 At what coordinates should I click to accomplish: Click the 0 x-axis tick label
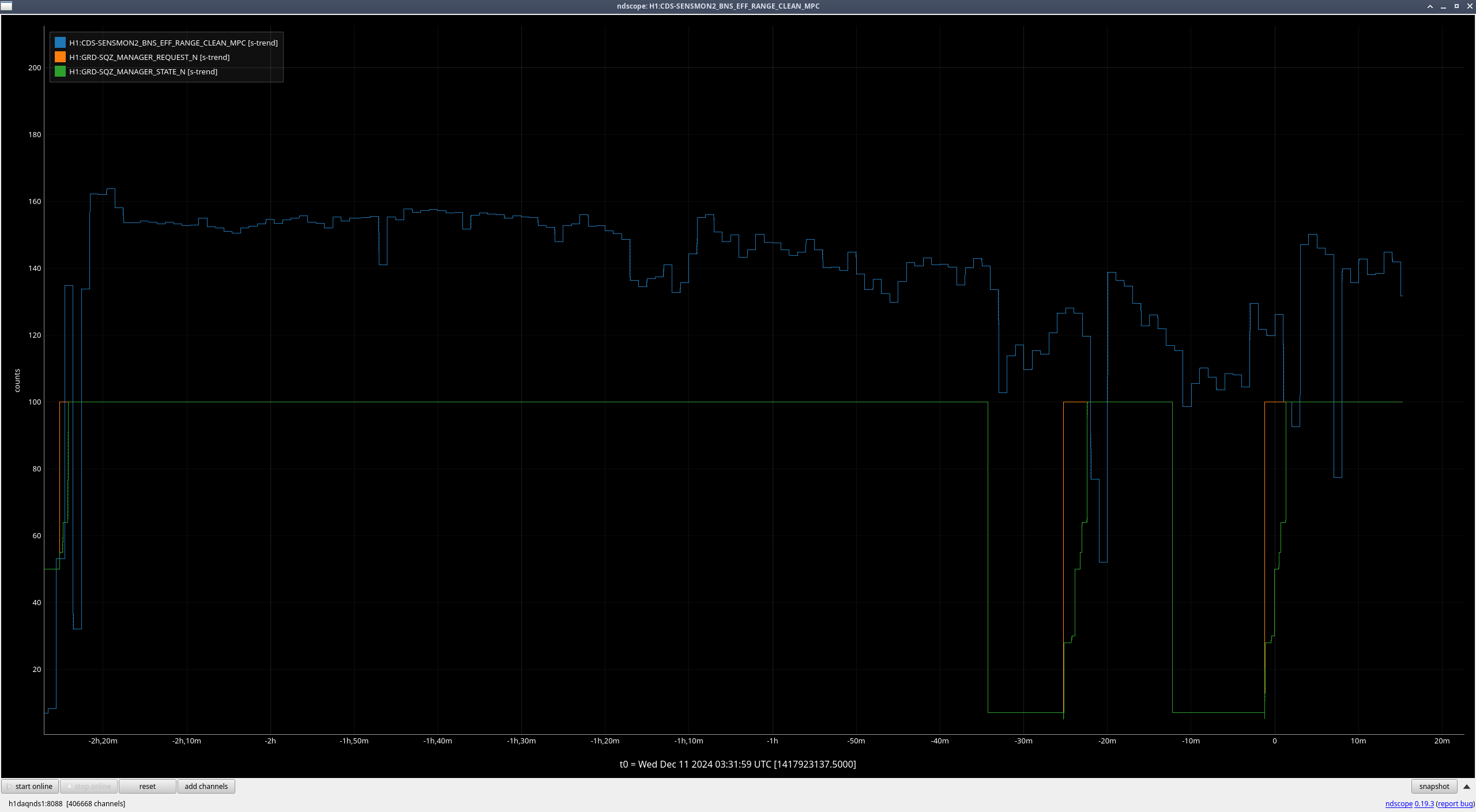click(1274, 741)
